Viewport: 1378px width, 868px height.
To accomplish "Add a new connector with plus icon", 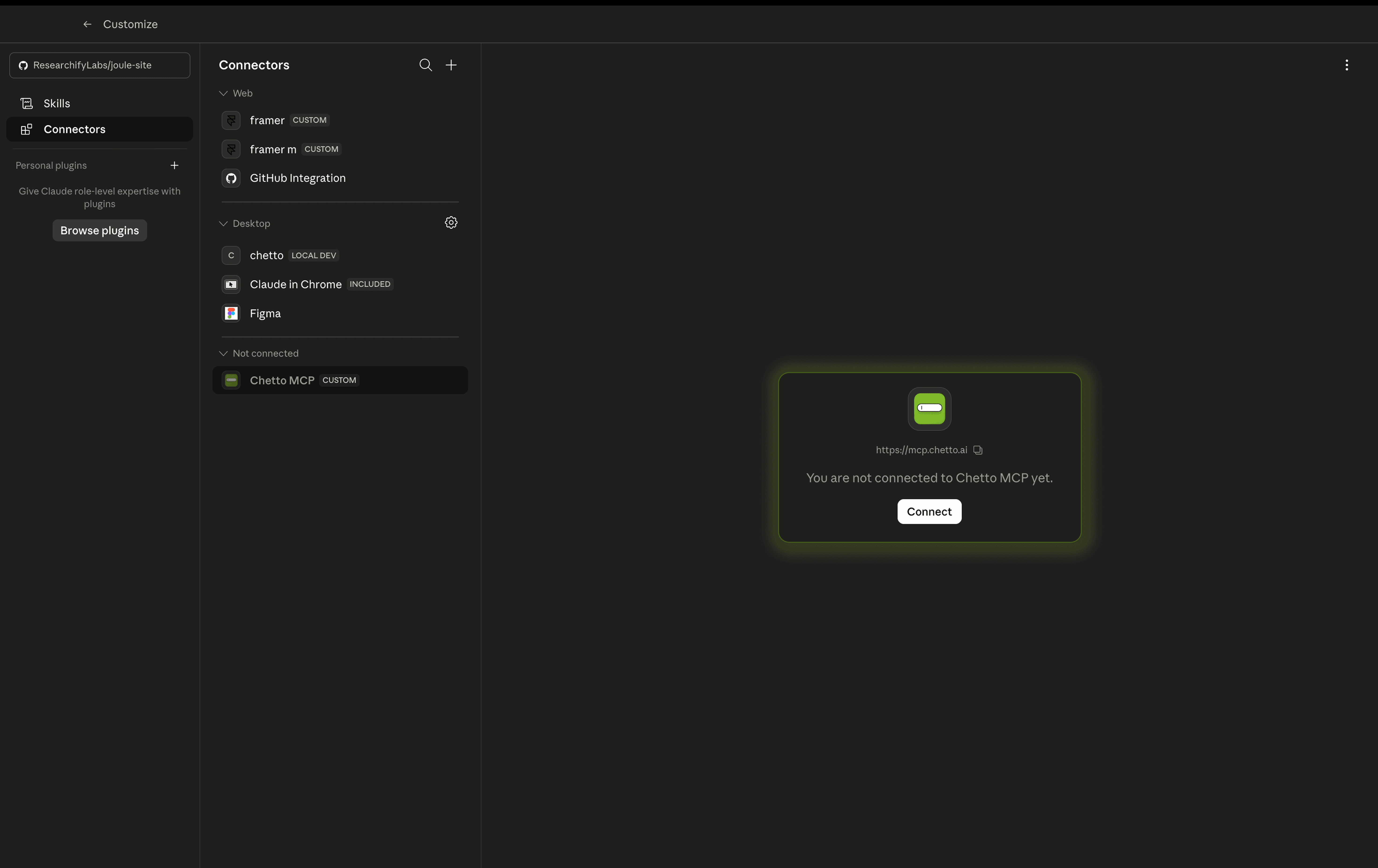I will pyautogui.click(x=451, y=65).
